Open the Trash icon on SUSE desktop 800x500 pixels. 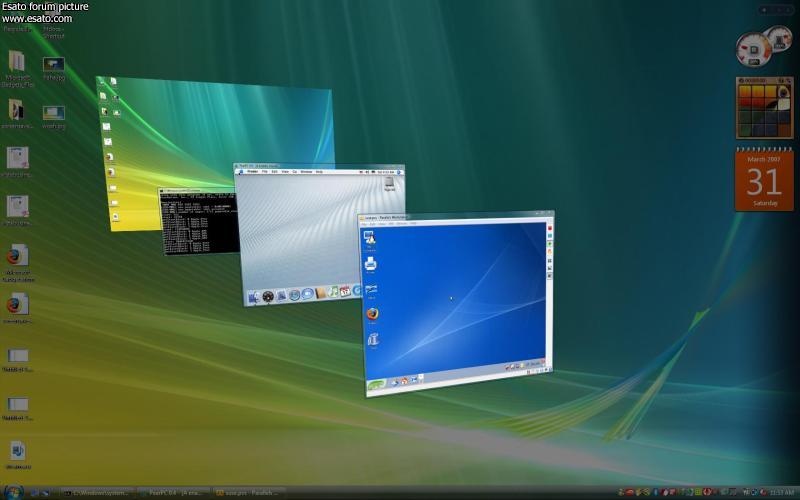click(x=373, y=339)
